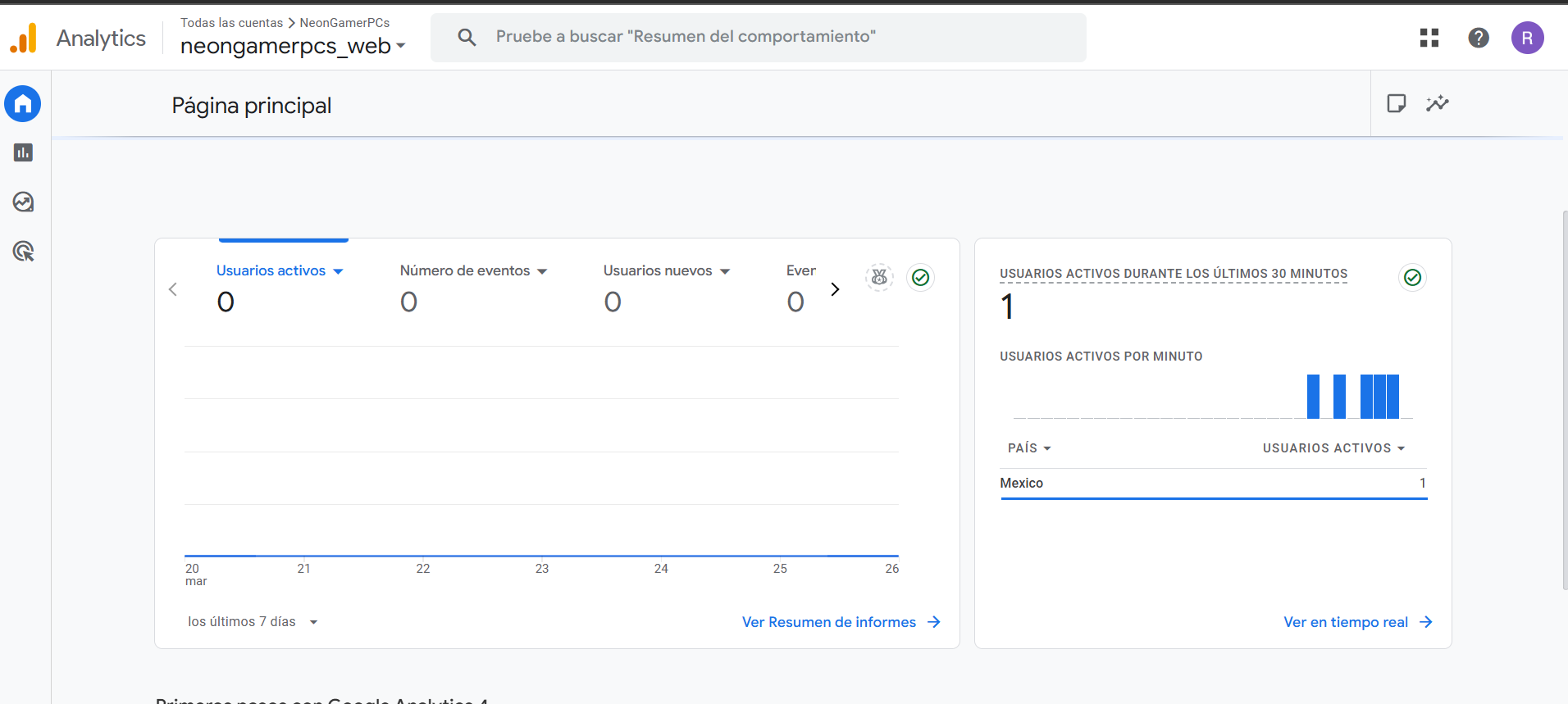Open the Home (Página principal) sidebar icon
Image resolution: width=1568 pixels, height=704 pixels.
coord(23,104)
